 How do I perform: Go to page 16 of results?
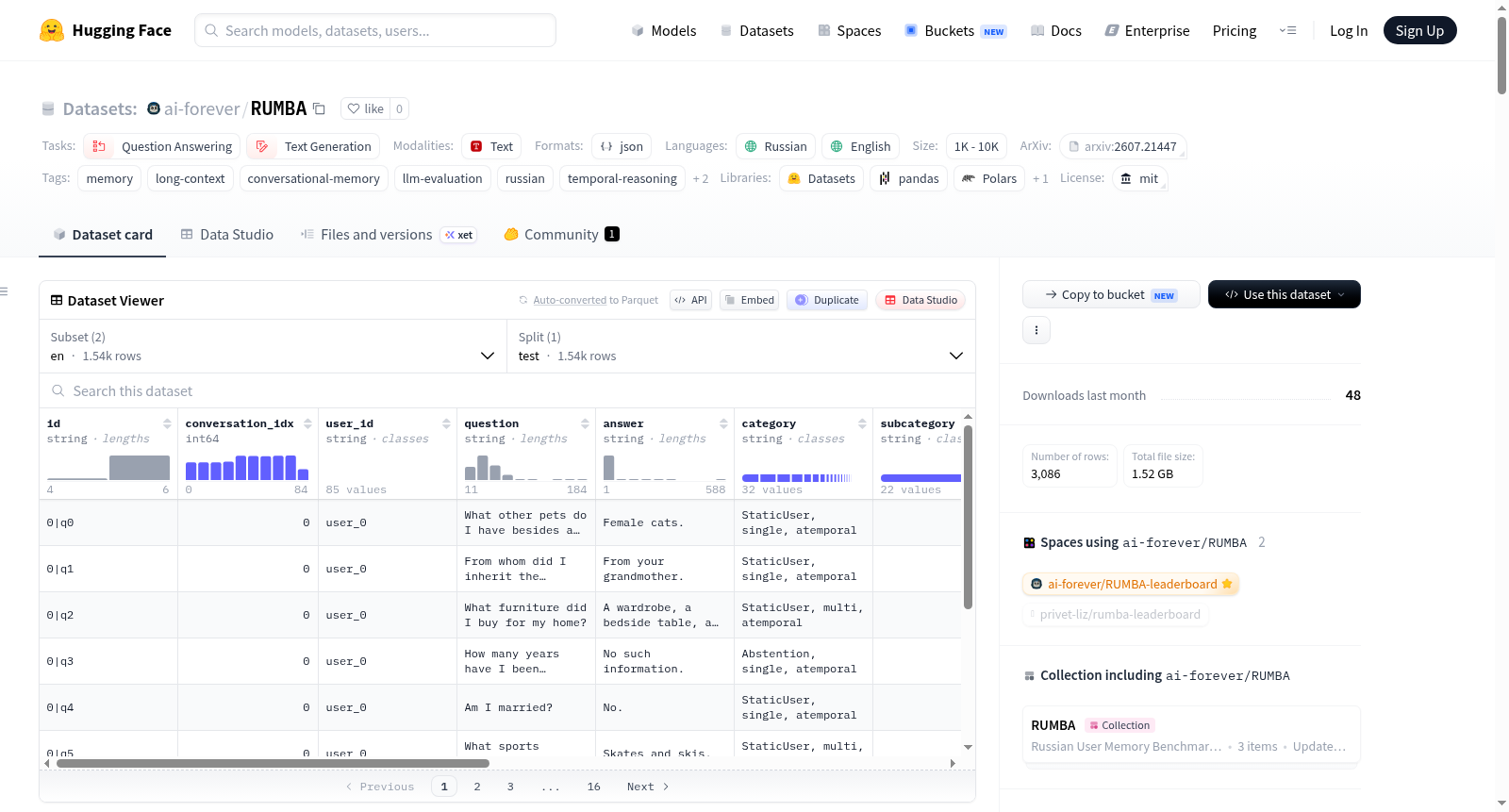tap(594, 787)
